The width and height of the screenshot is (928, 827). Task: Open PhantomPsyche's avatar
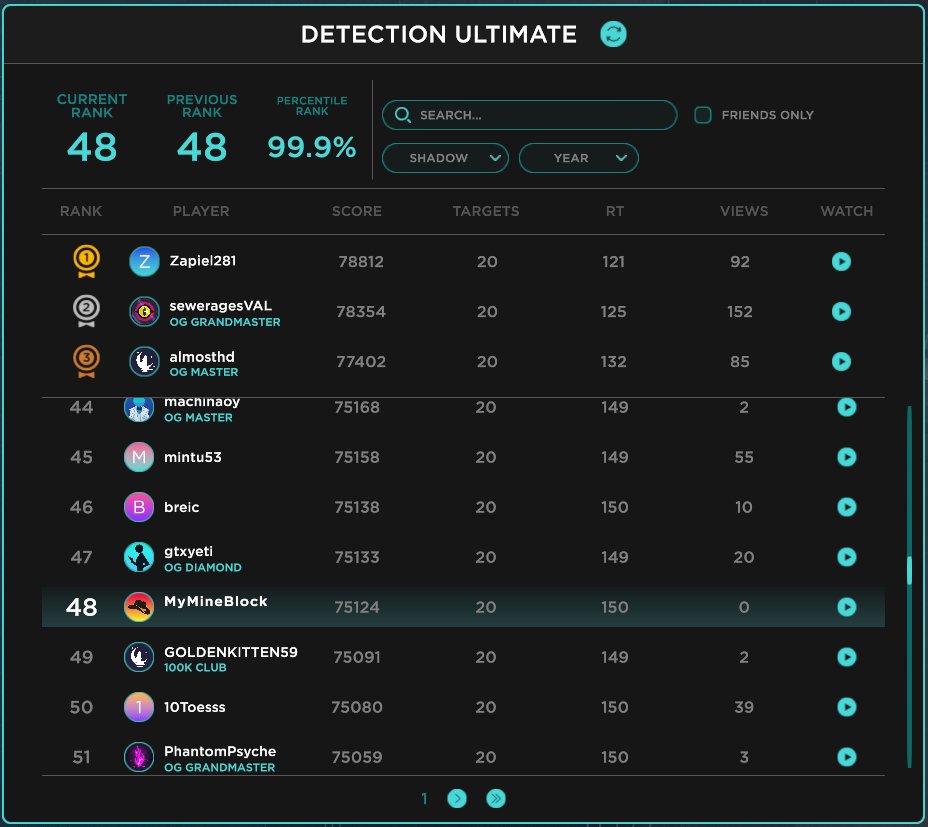coord(139,757)
